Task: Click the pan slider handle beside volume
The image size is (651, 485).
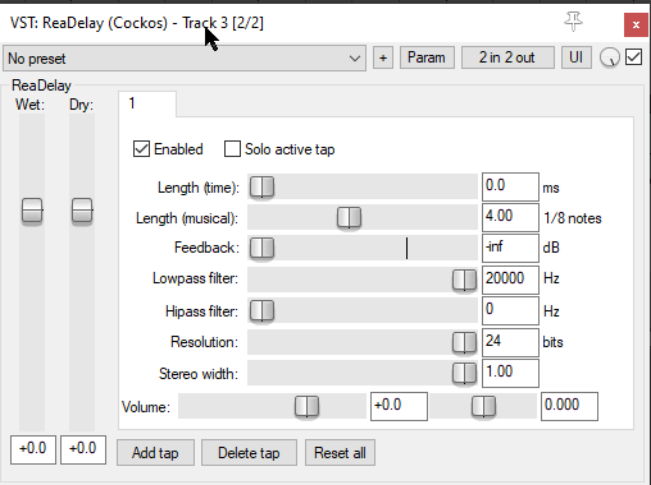Action: click(484, 406)
